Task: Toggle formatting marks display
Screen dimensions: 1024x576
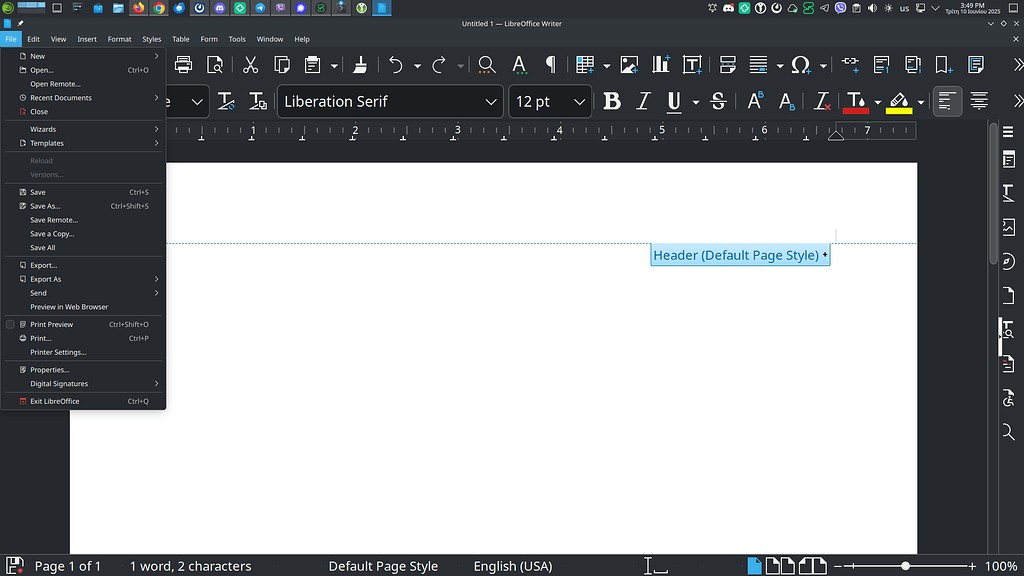Action: 549,64
